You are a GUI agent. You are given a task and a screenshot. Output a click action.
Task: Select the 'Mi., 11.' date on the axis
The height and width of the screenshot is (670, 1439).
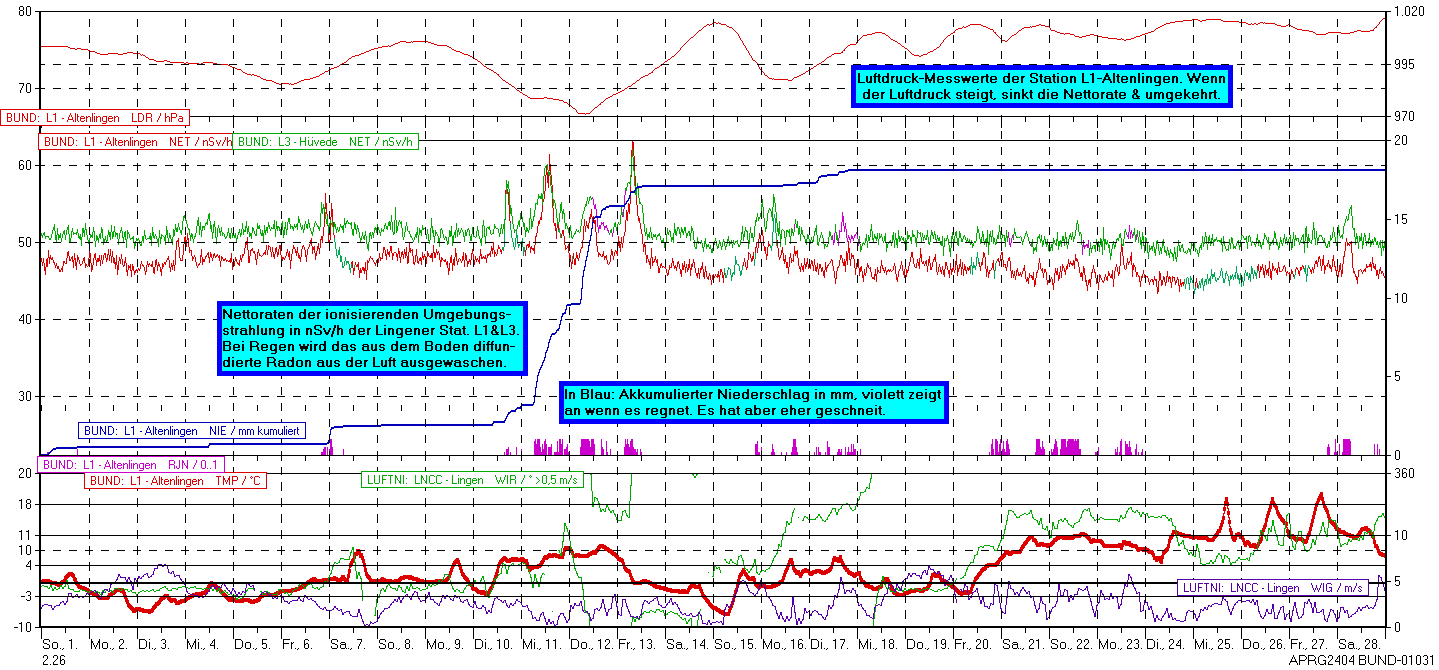[x=541, y=647]
